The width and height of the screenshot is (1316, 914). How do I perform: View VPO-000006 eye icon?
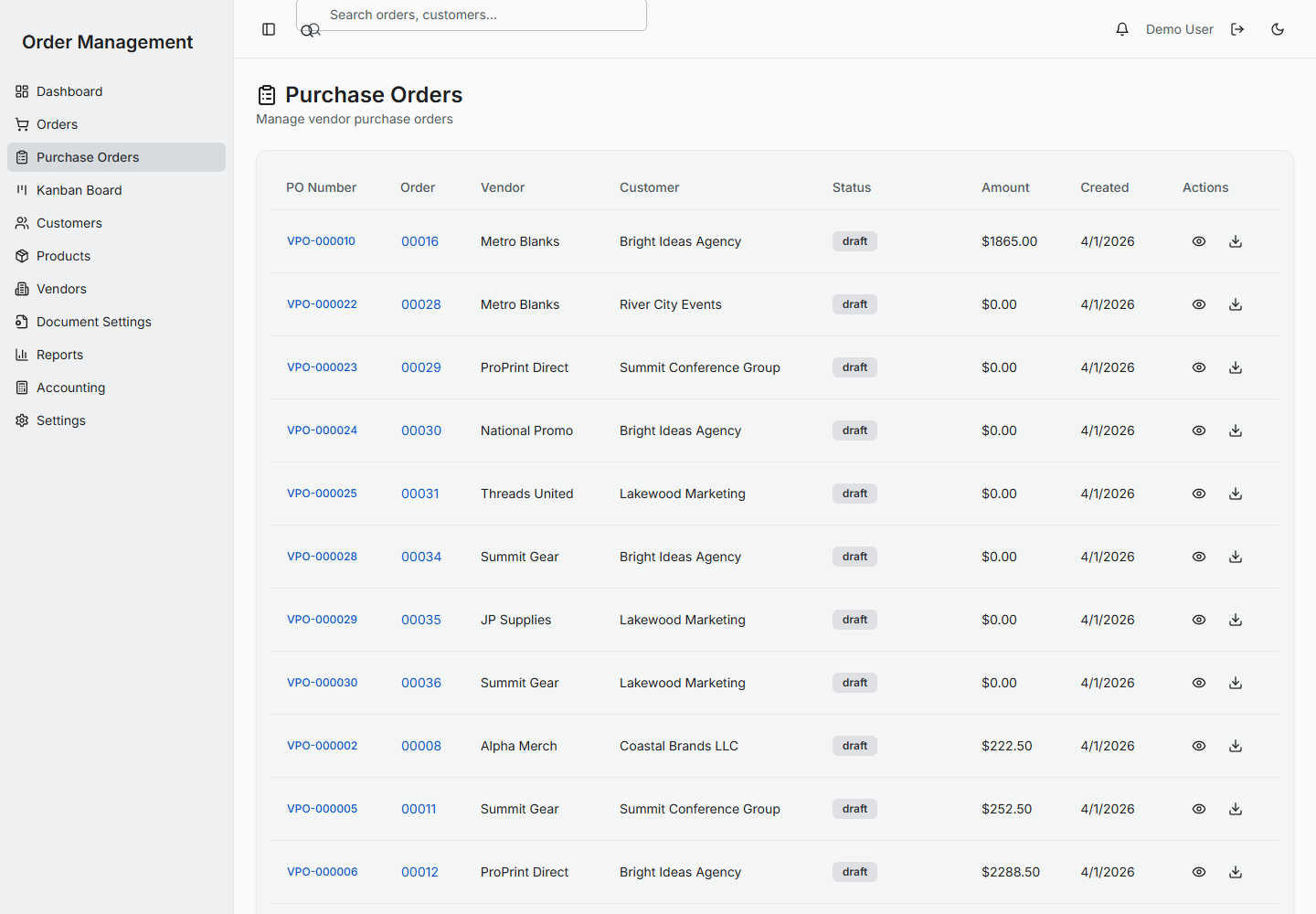1199,872
